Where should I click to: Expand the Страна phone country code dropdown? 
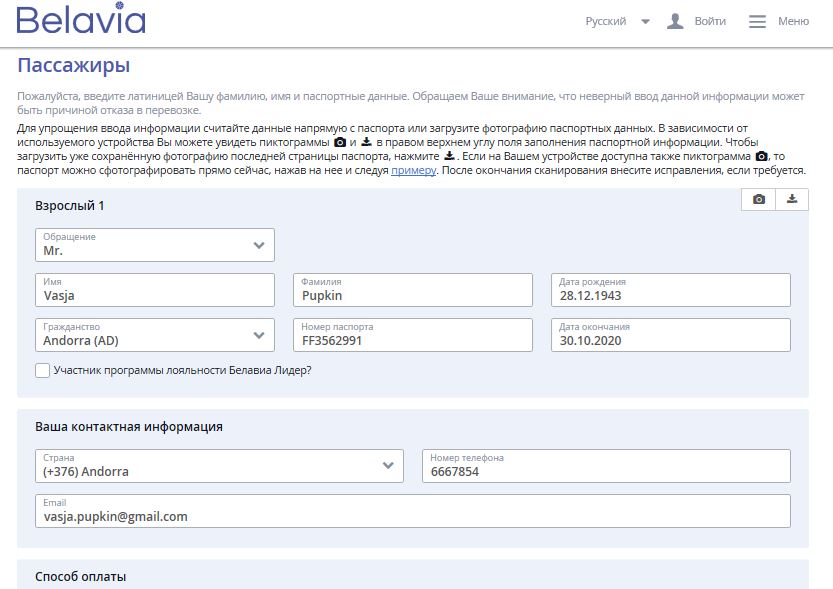click(388, 465)
